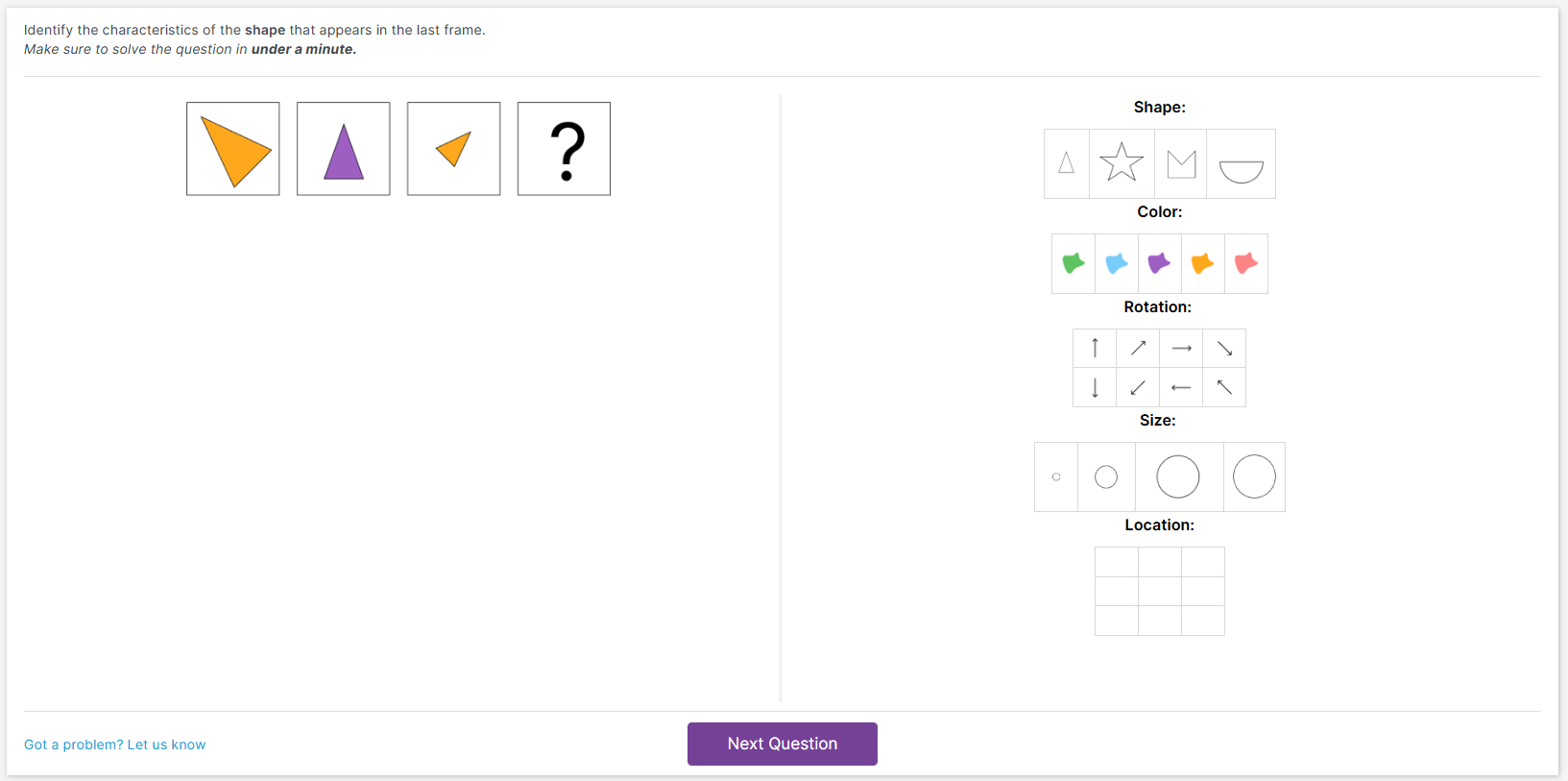The width and height of the screenshot is (1568, 781).
Task: Select the down-left diagonal arrow rotation
Action: coord(1138,387)
